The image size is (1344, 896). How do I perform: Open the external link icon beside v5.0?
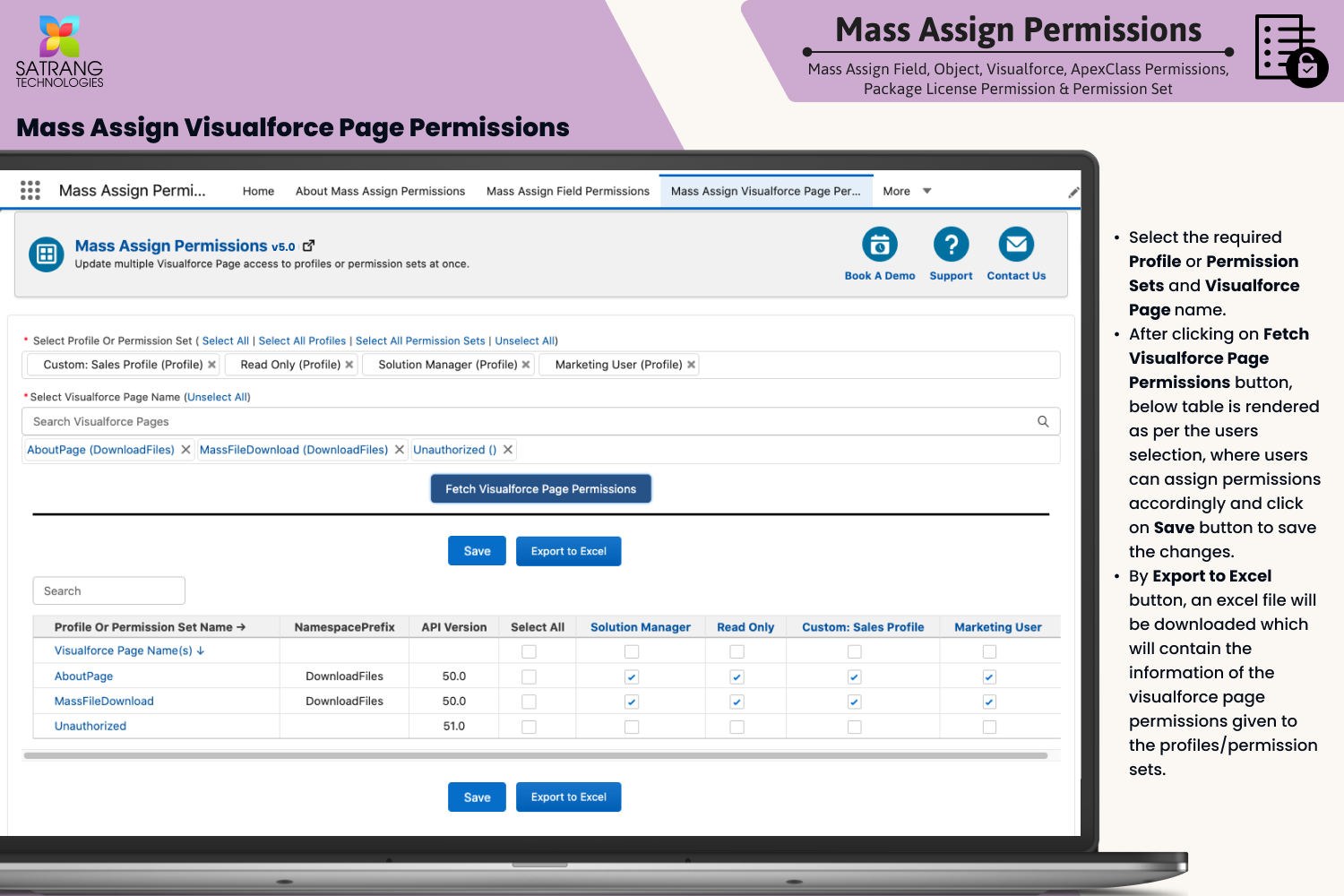click(309, 246)
